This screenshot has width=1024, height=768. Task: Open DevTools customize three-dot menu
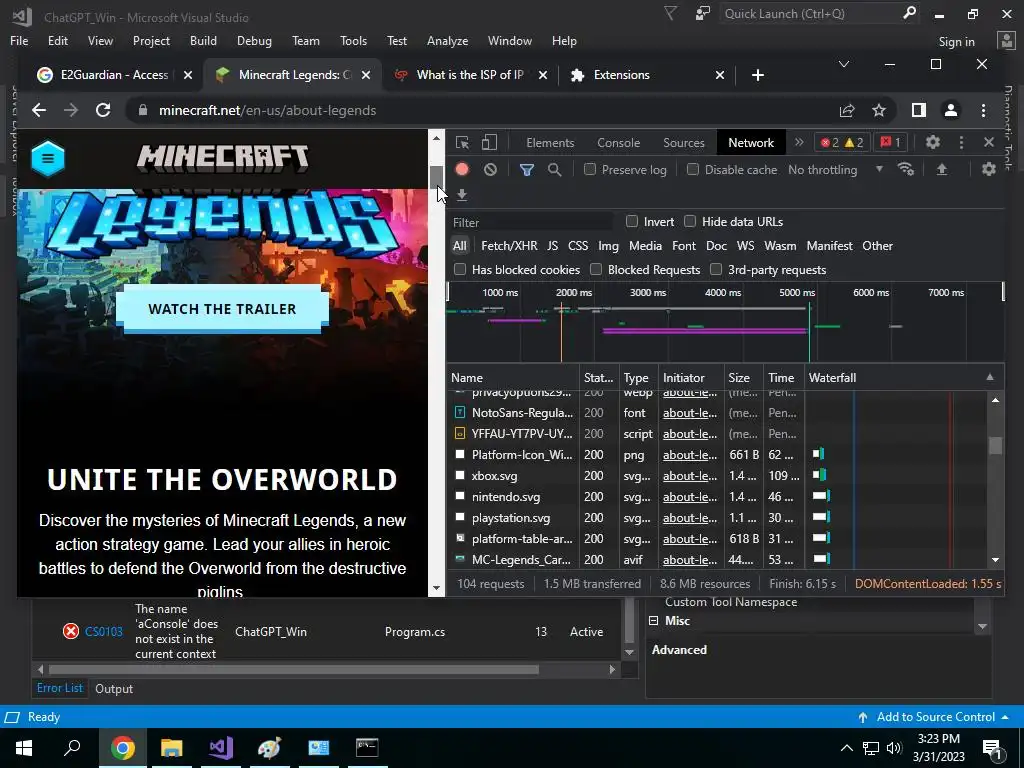pyautogui.click(x=961, y=142)
